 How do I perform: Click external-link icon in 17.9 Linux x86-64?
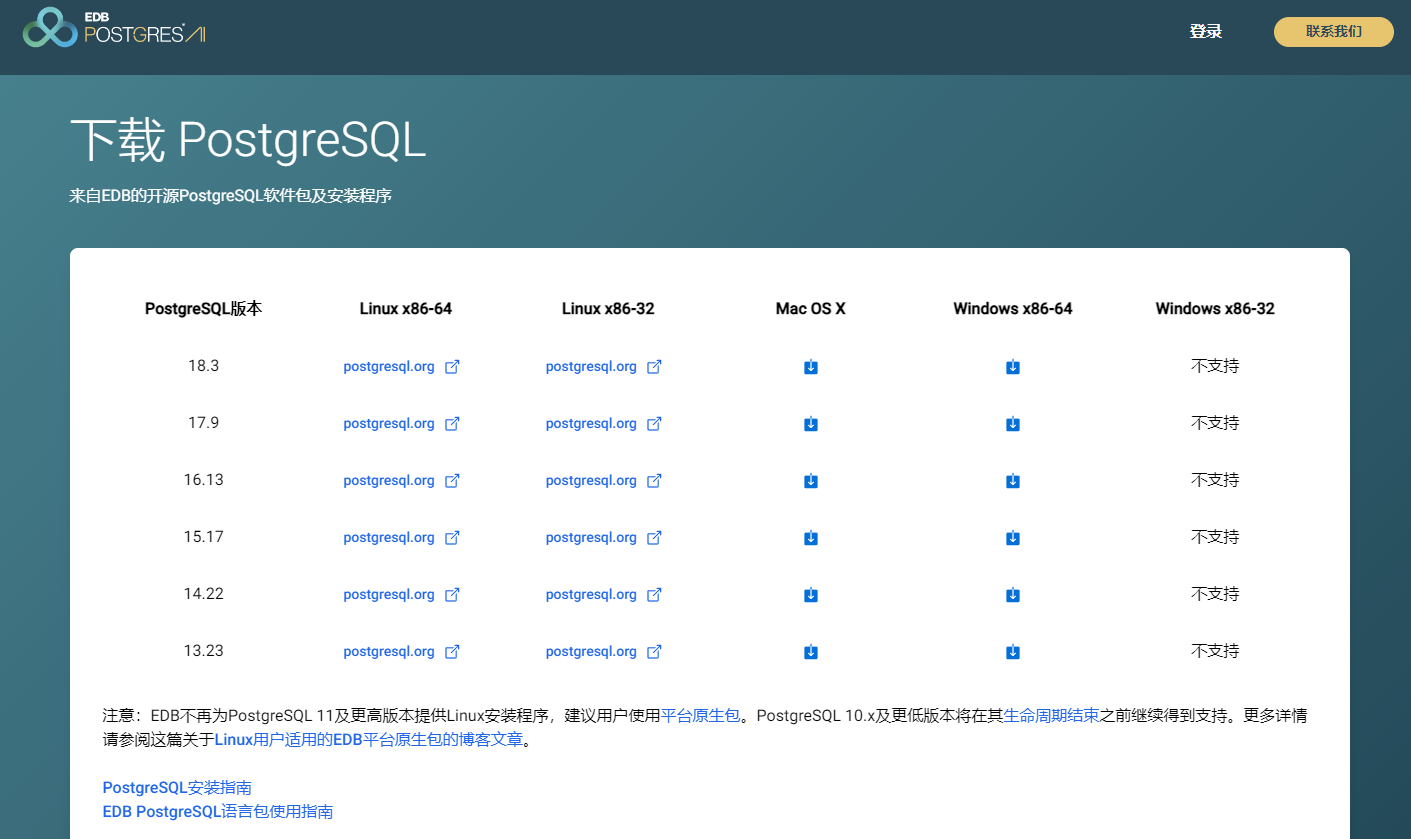tap(452, 424)
